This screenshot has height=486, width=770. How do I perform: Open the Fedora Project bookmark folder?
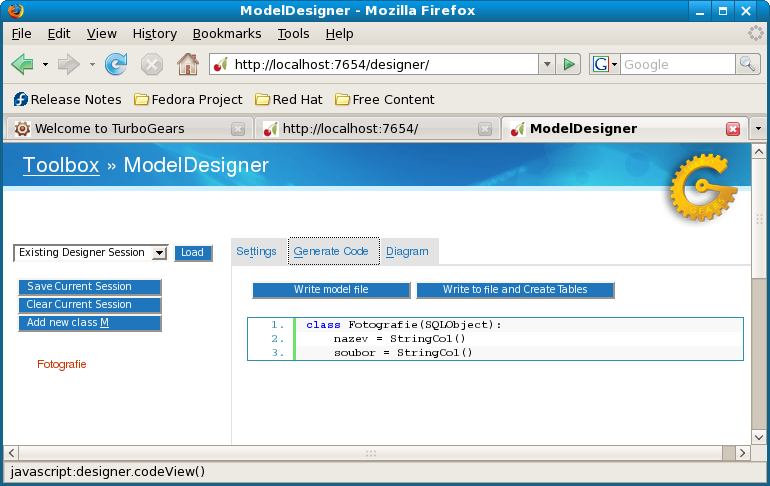pyautogui.click(x=188, y=100)
